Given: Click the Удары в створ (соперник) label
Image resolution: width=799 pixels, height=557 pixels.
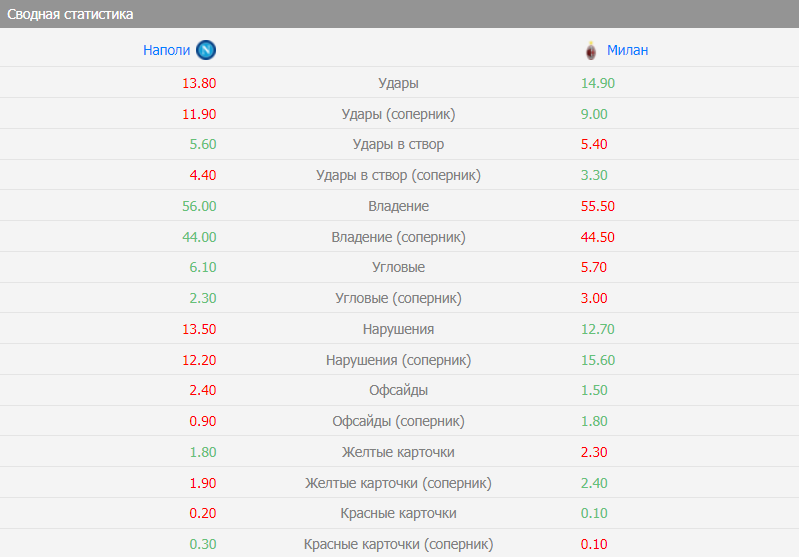Looking at the screenshot, I should tap(398, 175).
